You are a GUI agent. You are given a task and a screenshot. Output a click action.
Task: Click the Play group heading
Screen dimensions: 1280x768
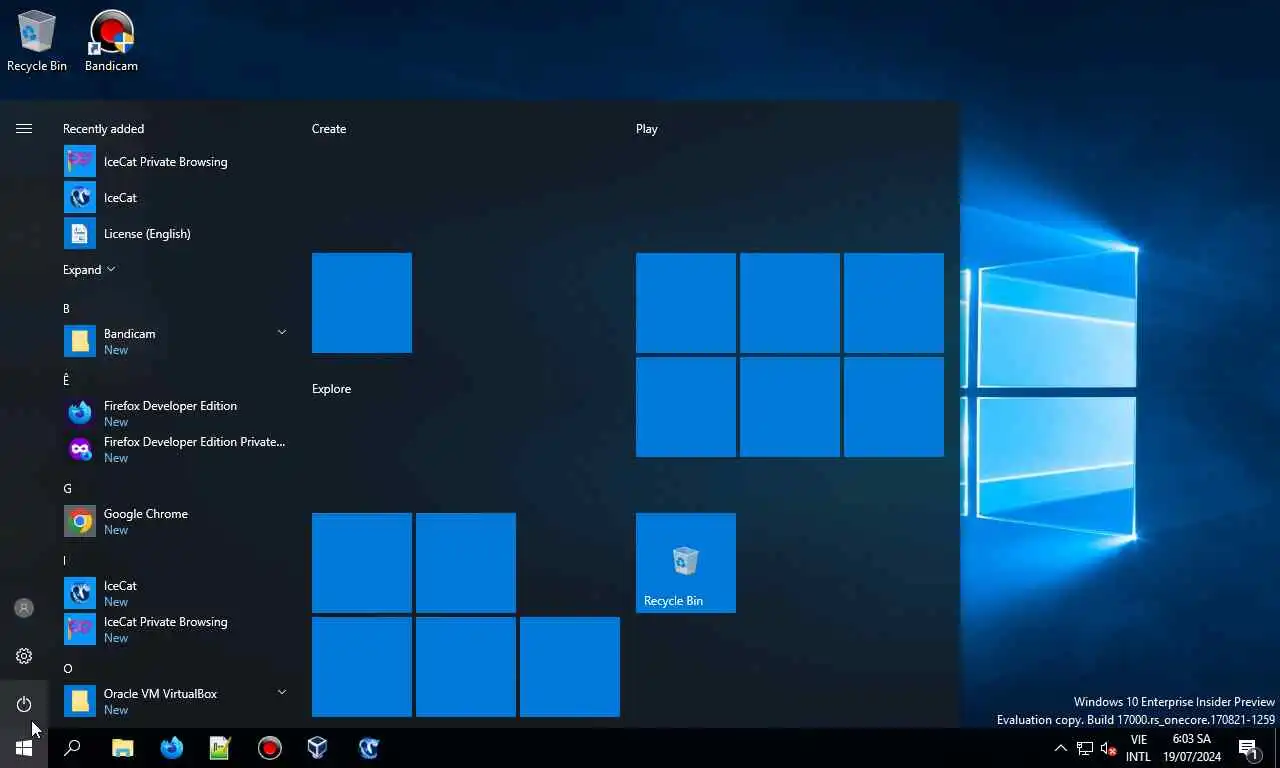coord(647,129)
